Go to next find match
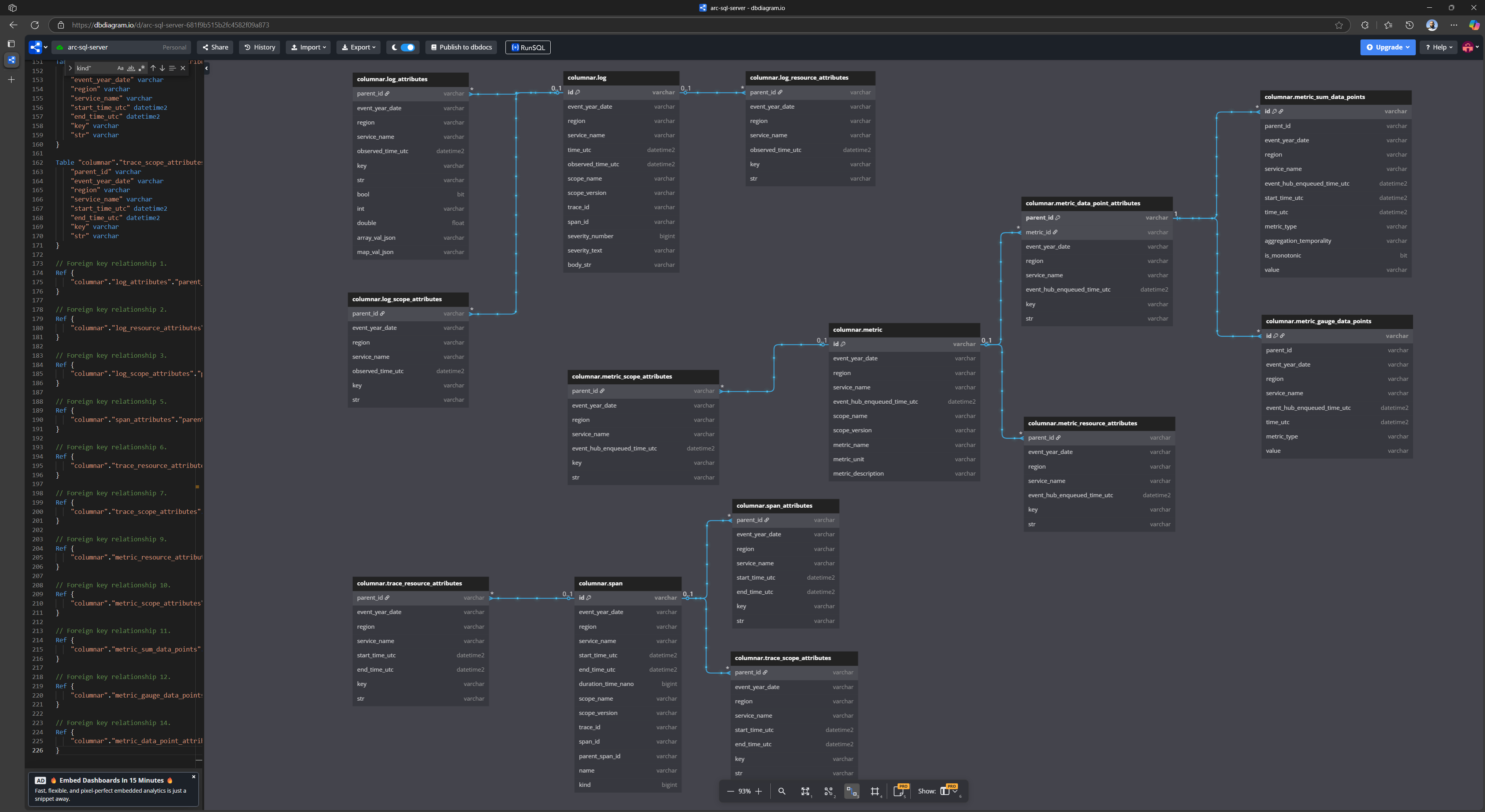Viewport: 1485px width, 812px height. pyautogui.click(x=162, y=68)
